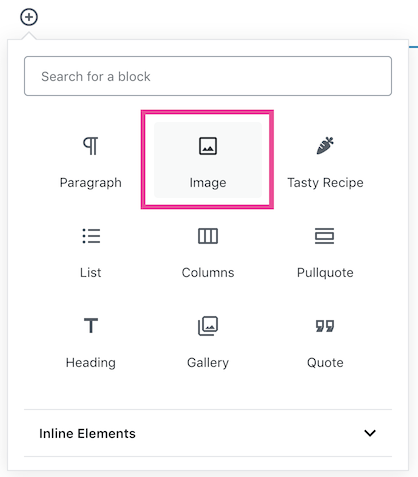This screenshot has width=418, height=477.
Task: Choose the Gallery stacked-images icon
Action: (208, 326)
